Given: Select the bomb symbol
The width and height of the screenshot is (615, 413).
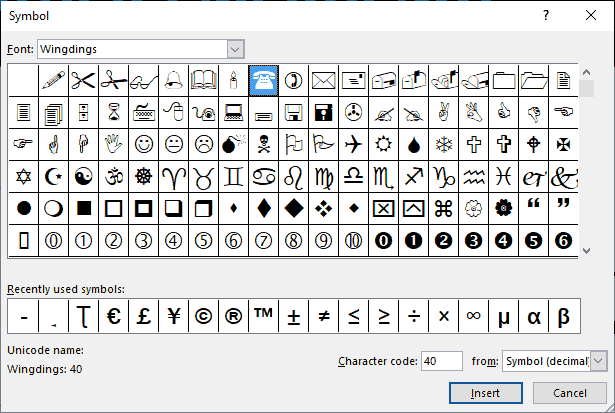Looking at the screenshot, I should (x=233, y=144).
